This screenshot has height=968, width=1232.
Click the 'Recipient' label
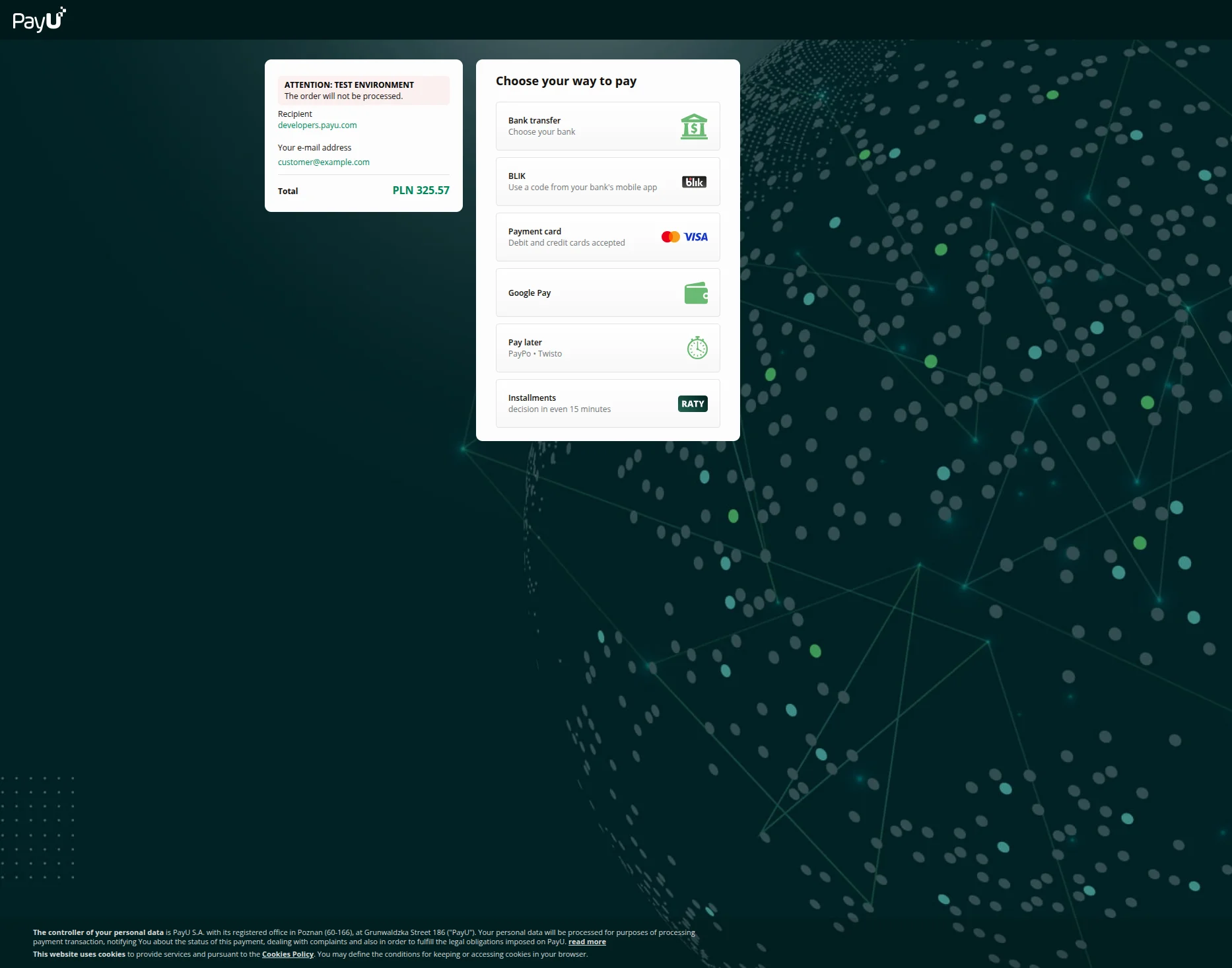coord(294,114)
